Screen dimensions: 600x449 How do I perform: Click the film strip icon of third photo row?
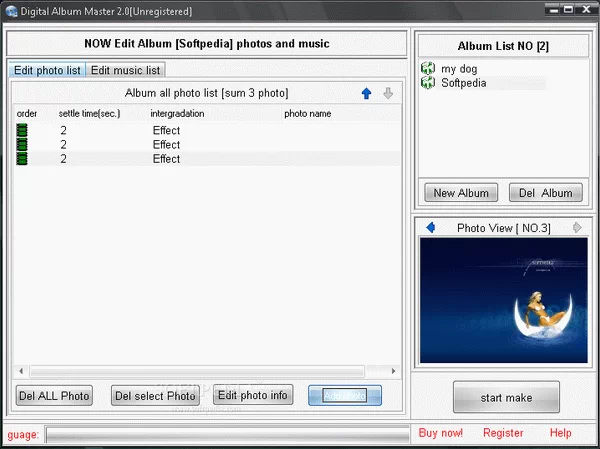pyautogui.click(x=22, y=158)
